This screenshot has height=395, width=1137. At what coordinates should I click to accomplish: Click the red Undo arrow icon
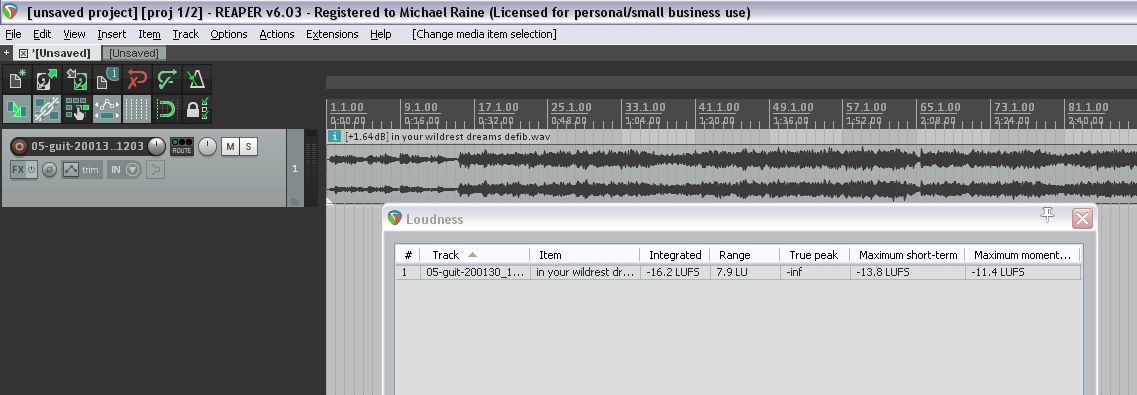[x=136, y=79]
